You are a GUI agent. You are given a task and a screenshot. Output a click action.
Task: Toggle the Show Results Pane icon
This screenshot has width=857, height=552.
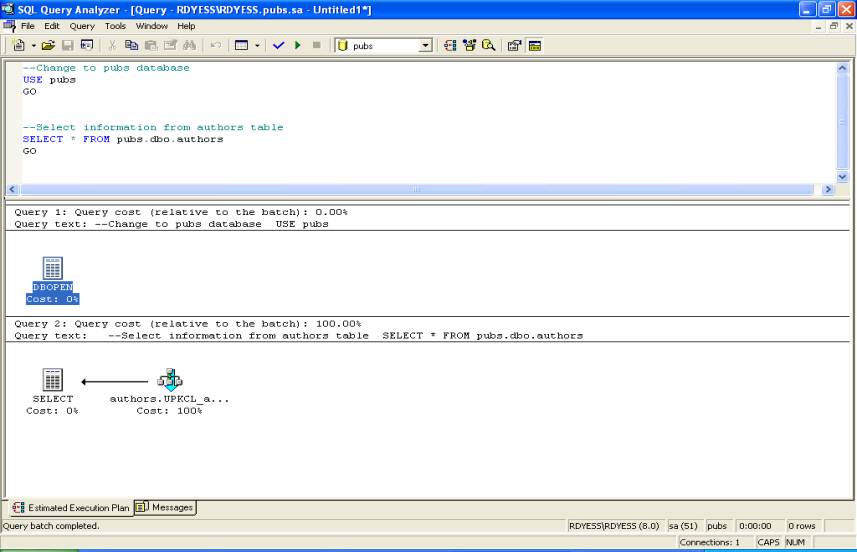click(x=535, y=45)
